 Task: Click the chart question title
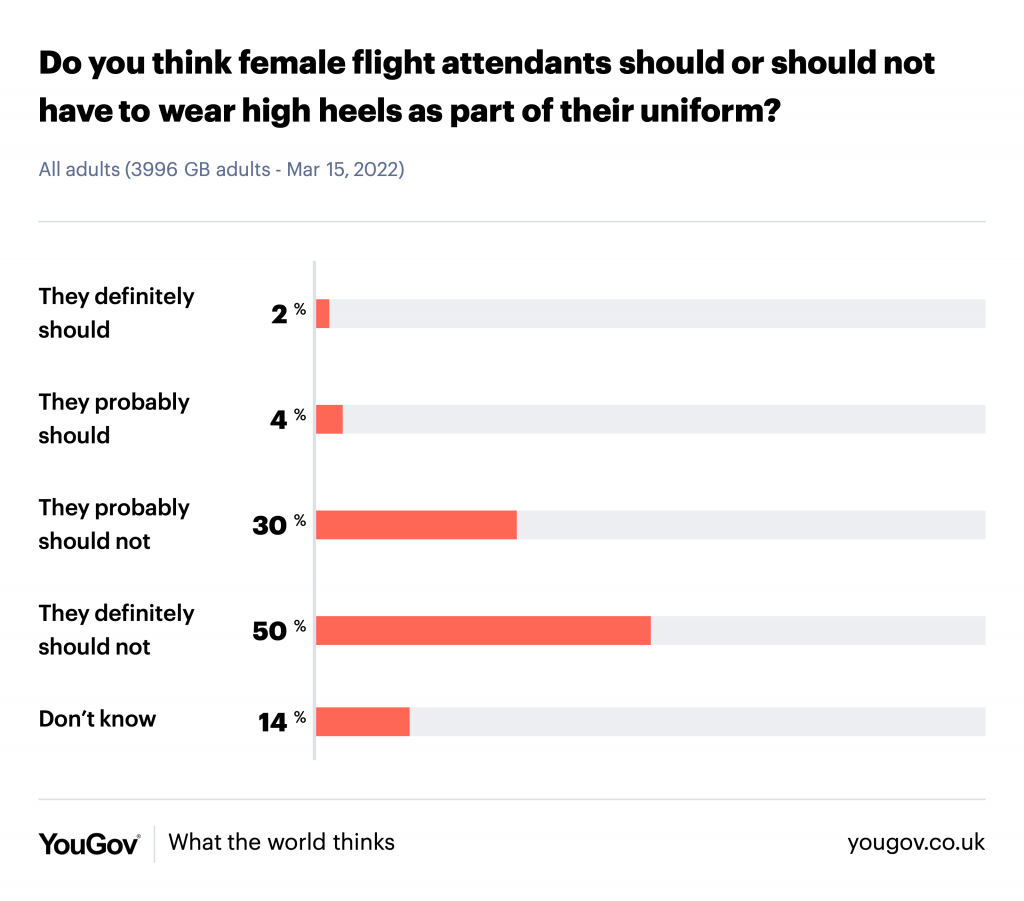coord(487,87)
